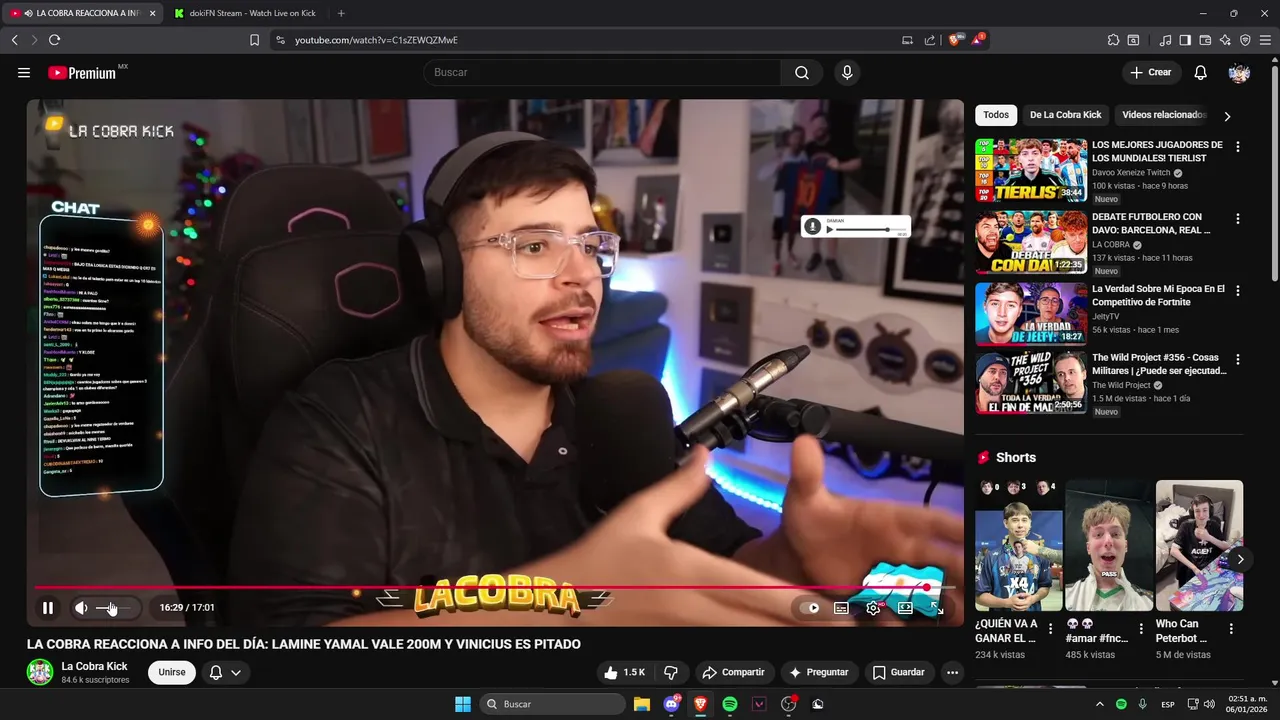This screenshot has width=1280, height=720.
Task: Select the Todos filter chip
Action: click(x=996, y=115)
